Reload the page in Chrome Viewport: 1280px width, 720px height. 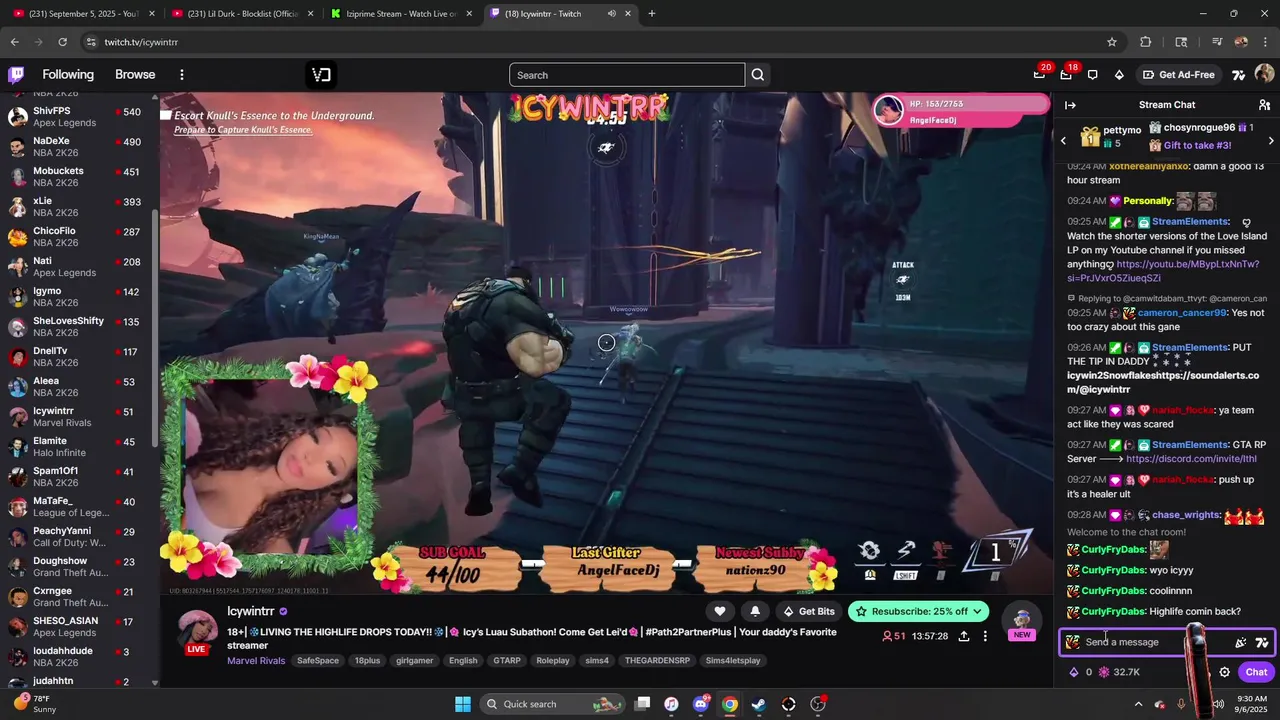coord(62,42)
